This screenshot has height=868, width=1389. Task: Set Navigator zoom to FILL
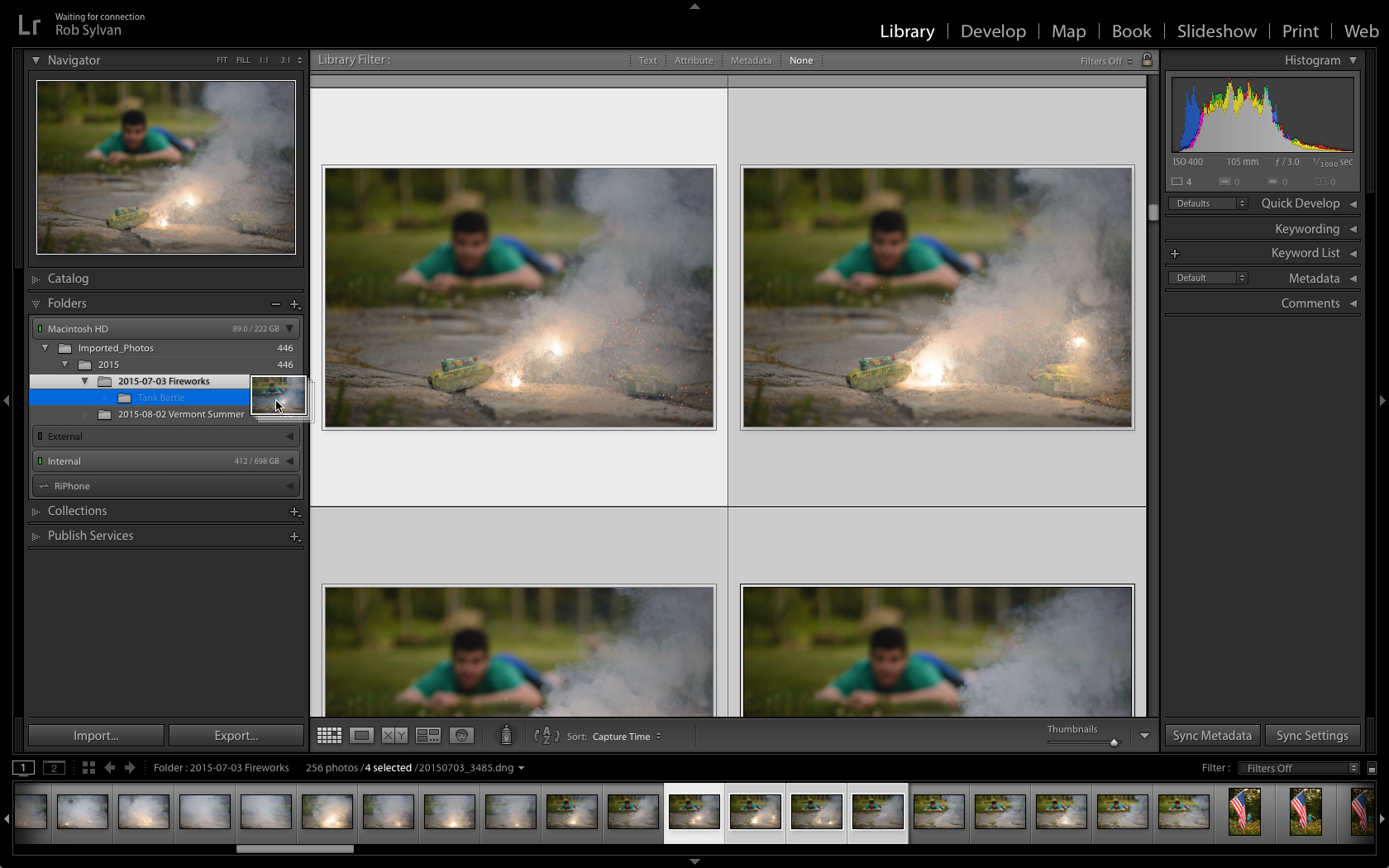(243, 60)
